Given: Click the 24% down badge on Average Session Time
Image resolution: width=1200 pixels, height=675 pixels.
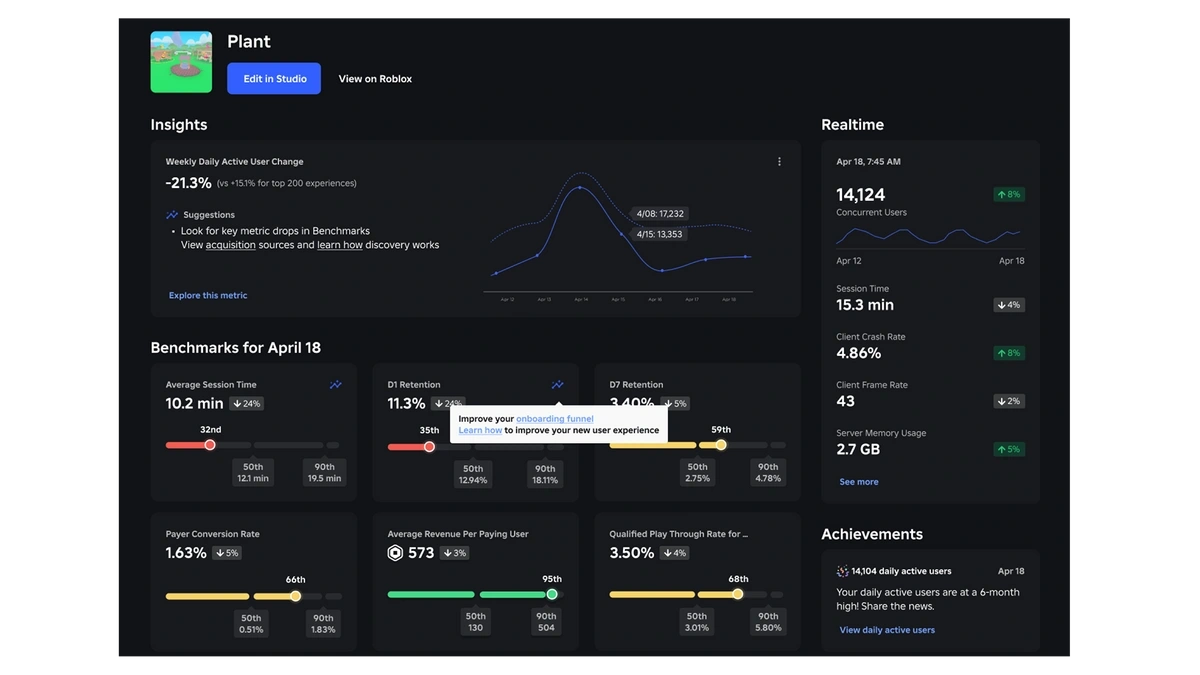Looking at the screenshot, I should click(246, 404).
